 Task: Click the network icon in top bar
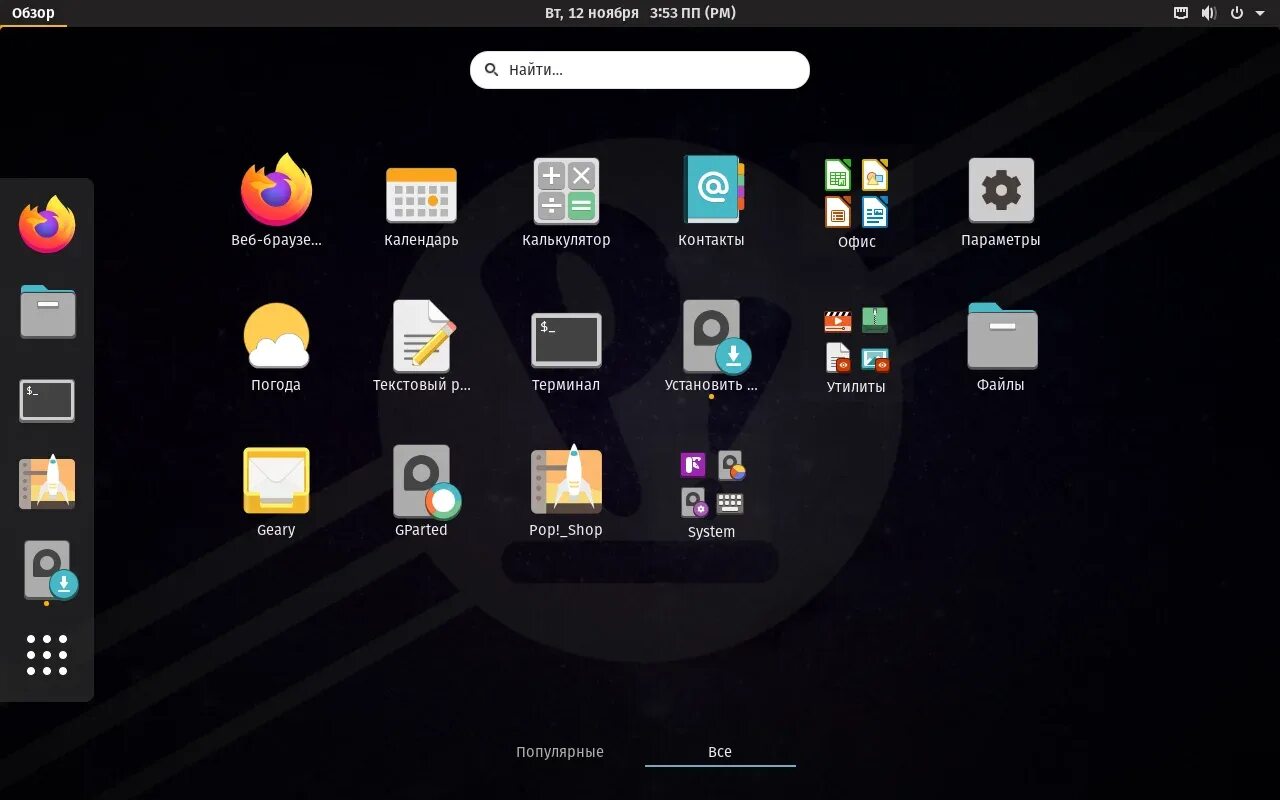coord(1181,13)
